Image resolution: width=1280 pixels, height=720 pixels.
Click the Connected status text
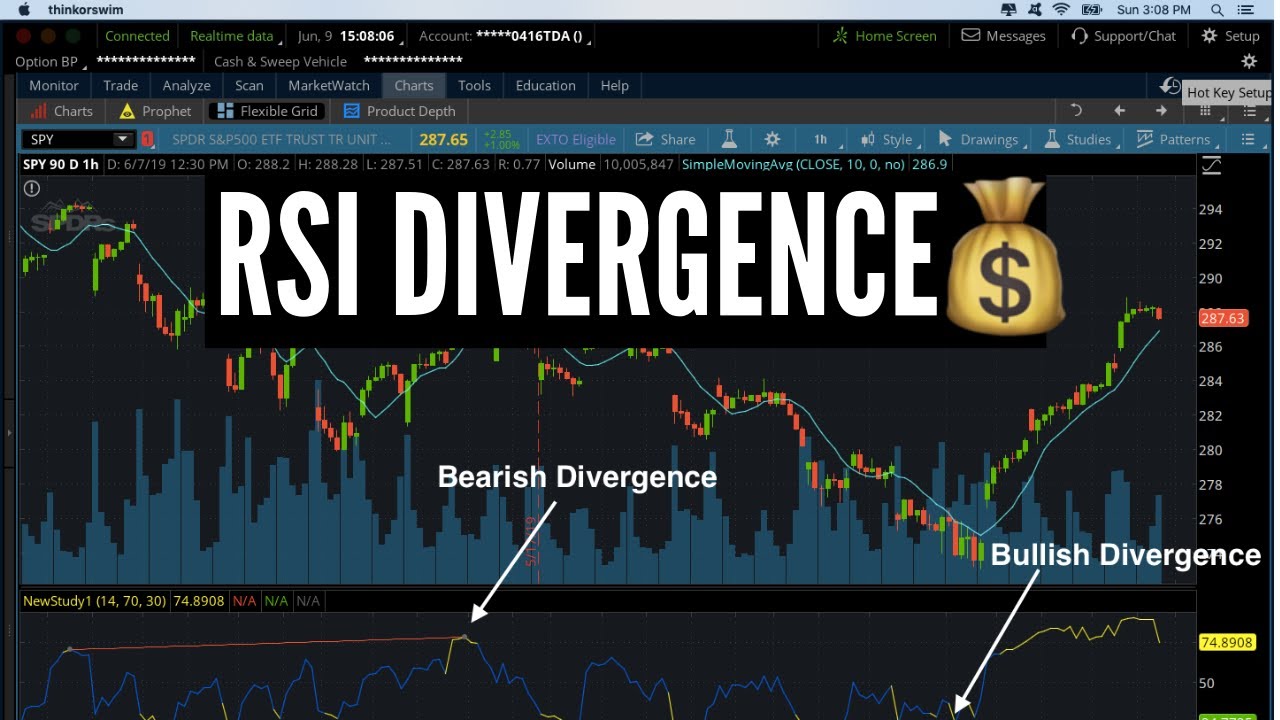(137, 36)
